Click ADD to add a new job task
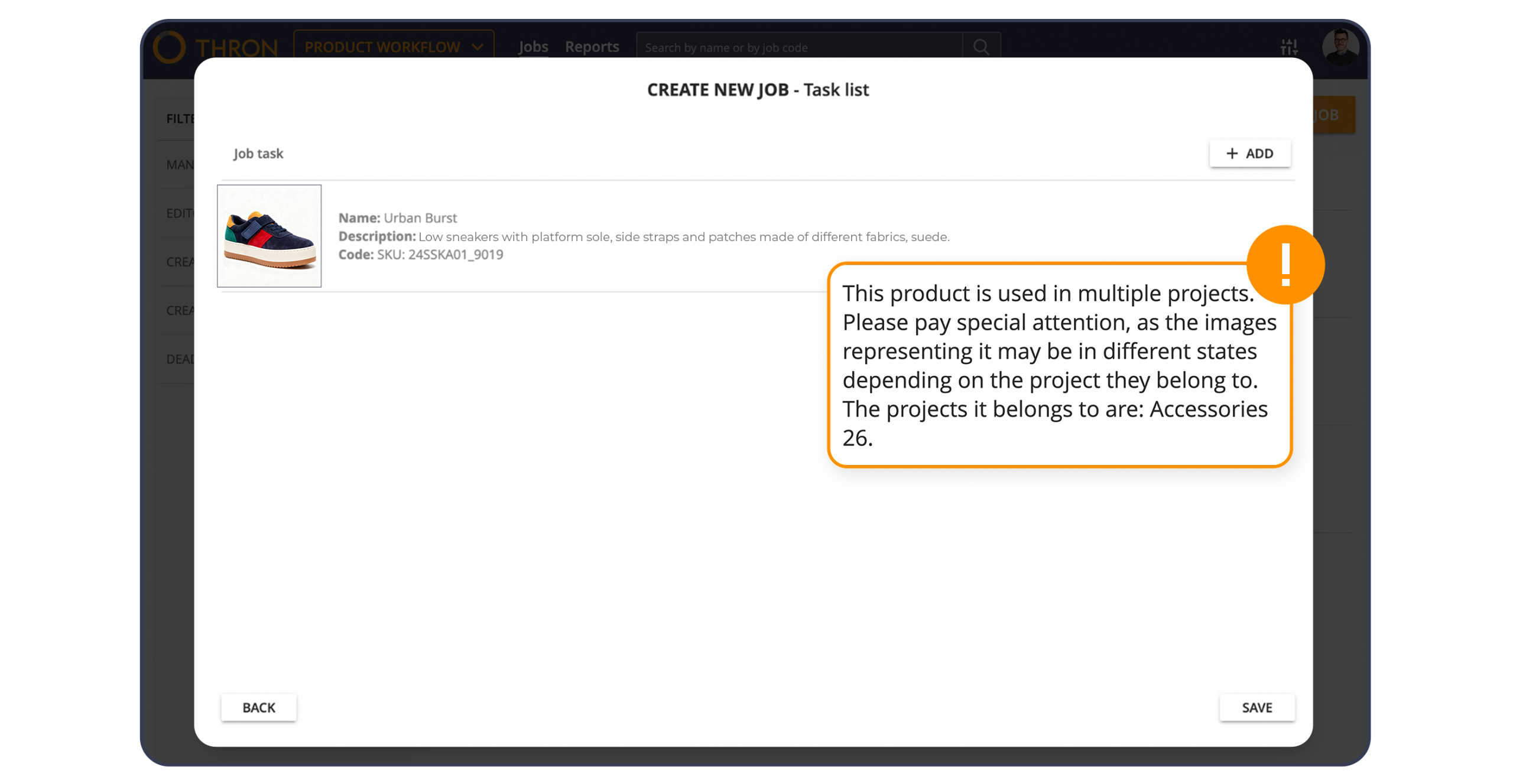The width and height of the screenshot is (1513, 784). pyautogui.click(x=1250, y=153)
